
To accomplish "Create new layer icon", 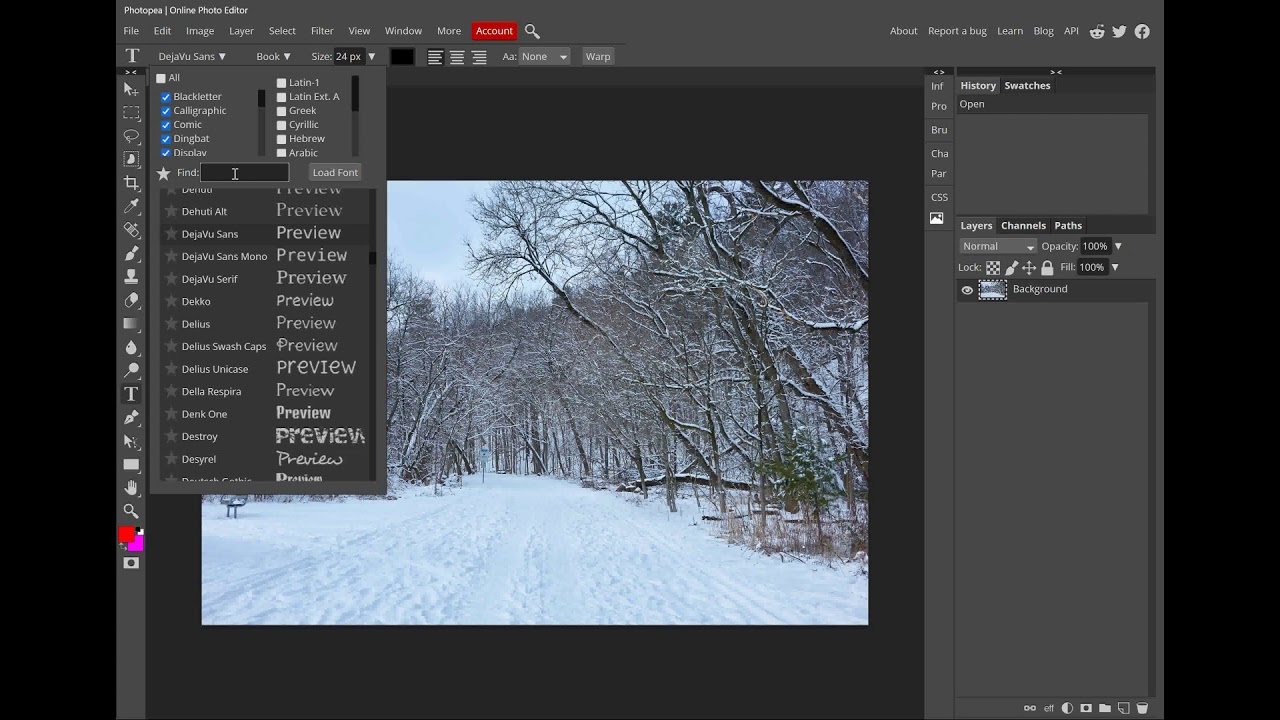I will coord(1123,708).
